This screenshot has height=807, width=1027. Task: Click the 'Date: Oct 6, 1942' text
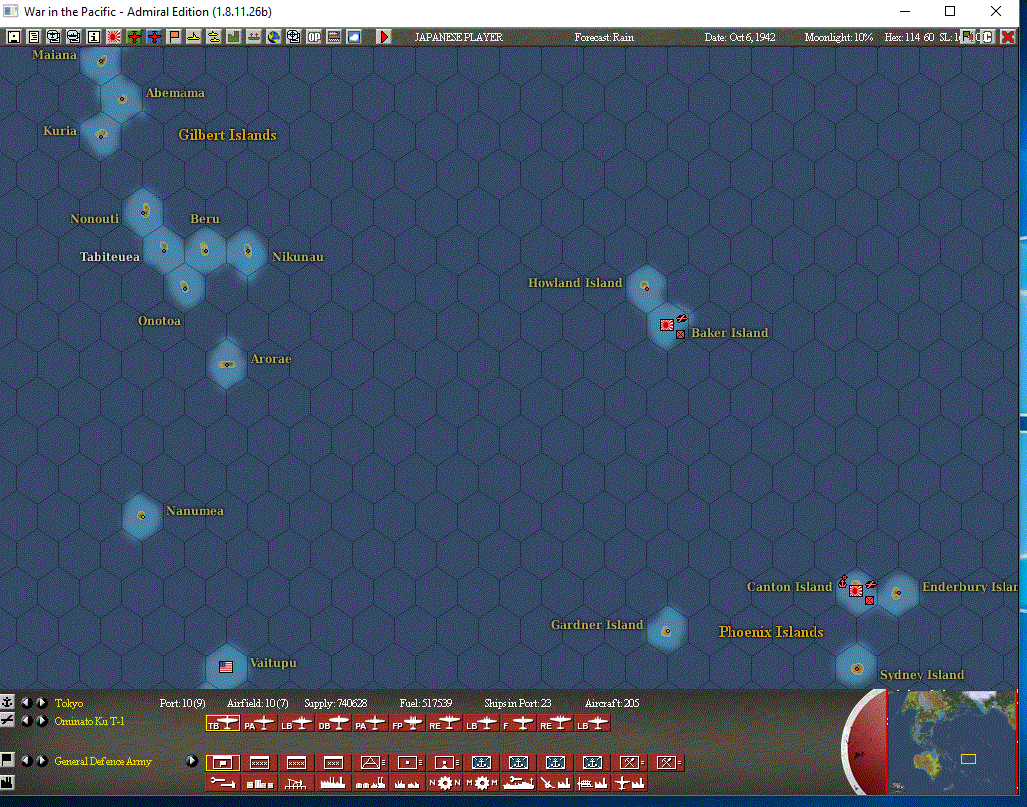coord(739,37)
